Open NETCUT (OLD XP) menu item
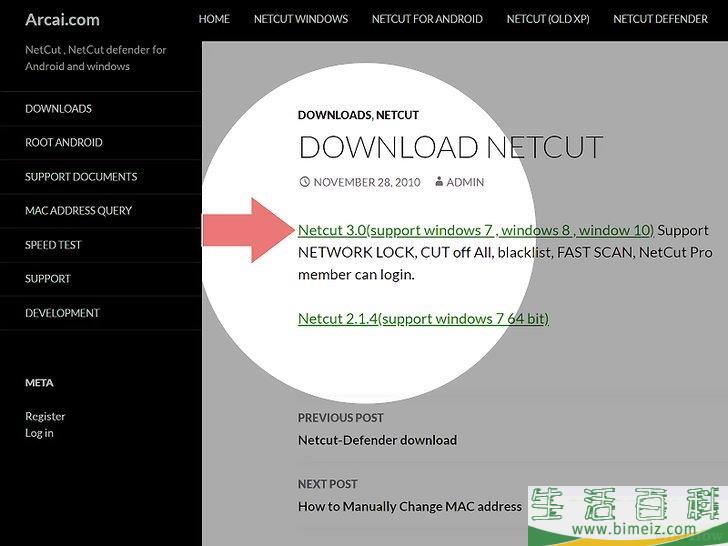The width and height of the screenshot is (728, 546). tap(548, 19)
